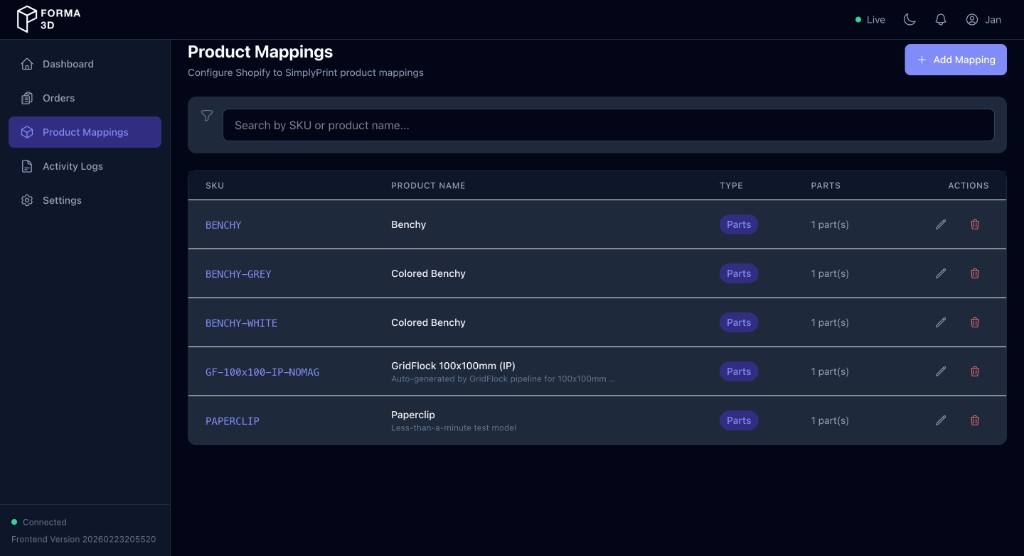The width and height of the screenshot is (1024, 556).
Task: Click the BENCHY SKU link
Action: [223, 225]
